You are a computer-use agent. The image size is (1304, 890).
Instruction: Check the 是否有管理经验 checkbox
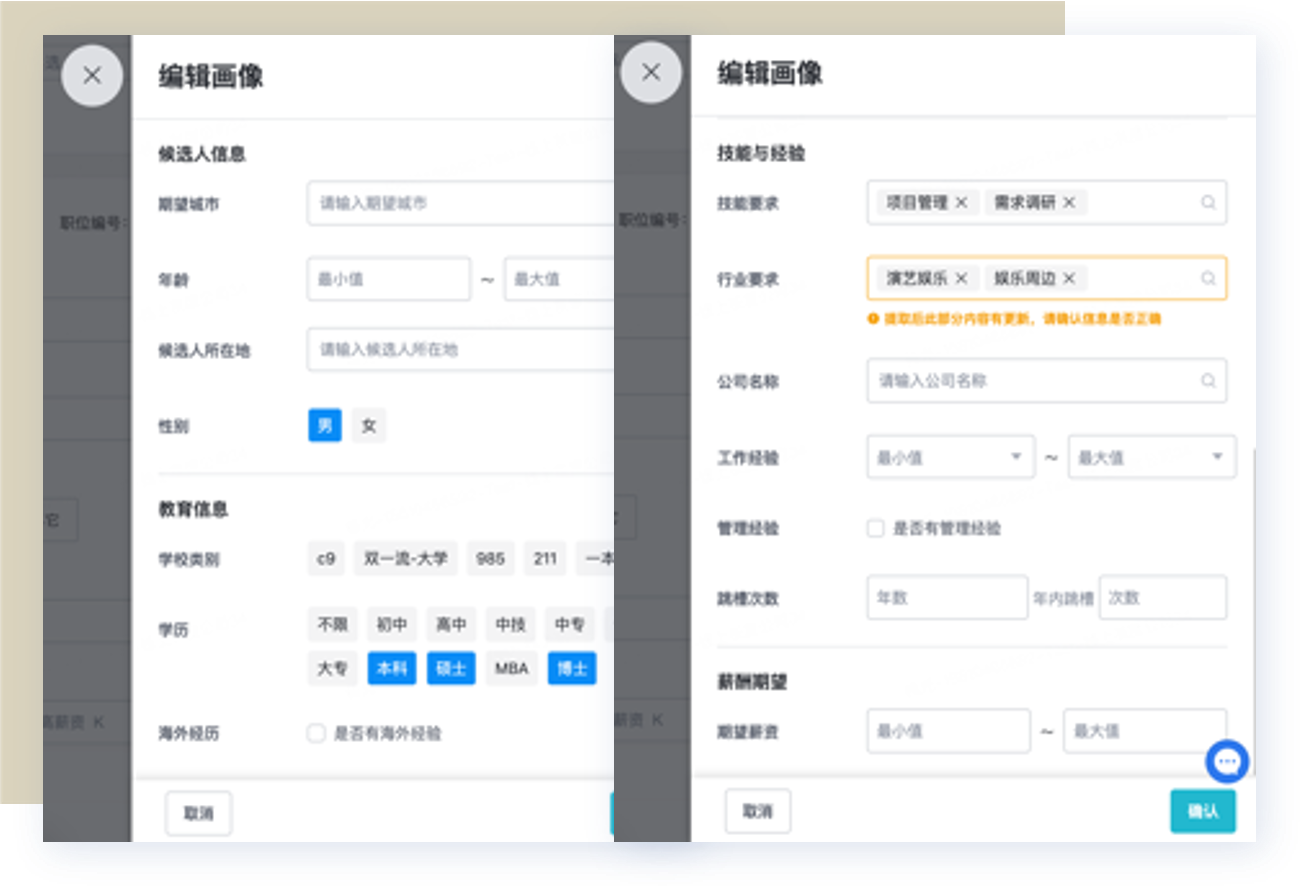876,528
